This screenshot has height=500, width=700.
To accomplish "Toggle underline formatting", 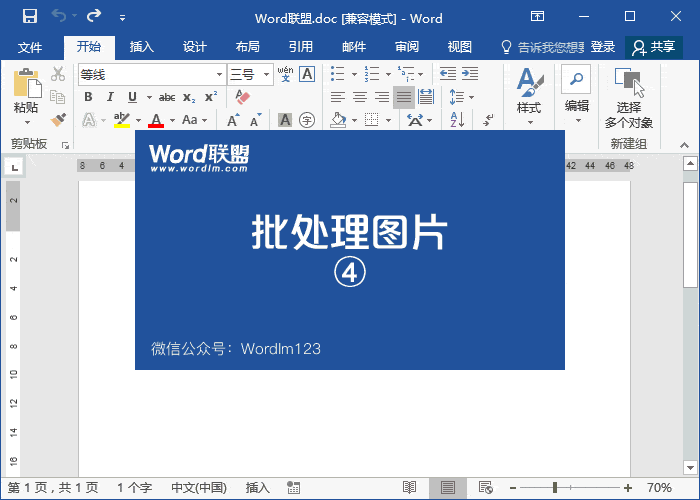I will click(x=132, y=97).
